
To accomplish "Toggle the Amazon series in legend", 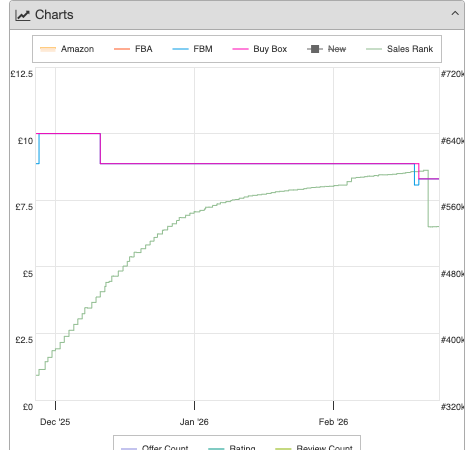I will [x=67, y=49].
